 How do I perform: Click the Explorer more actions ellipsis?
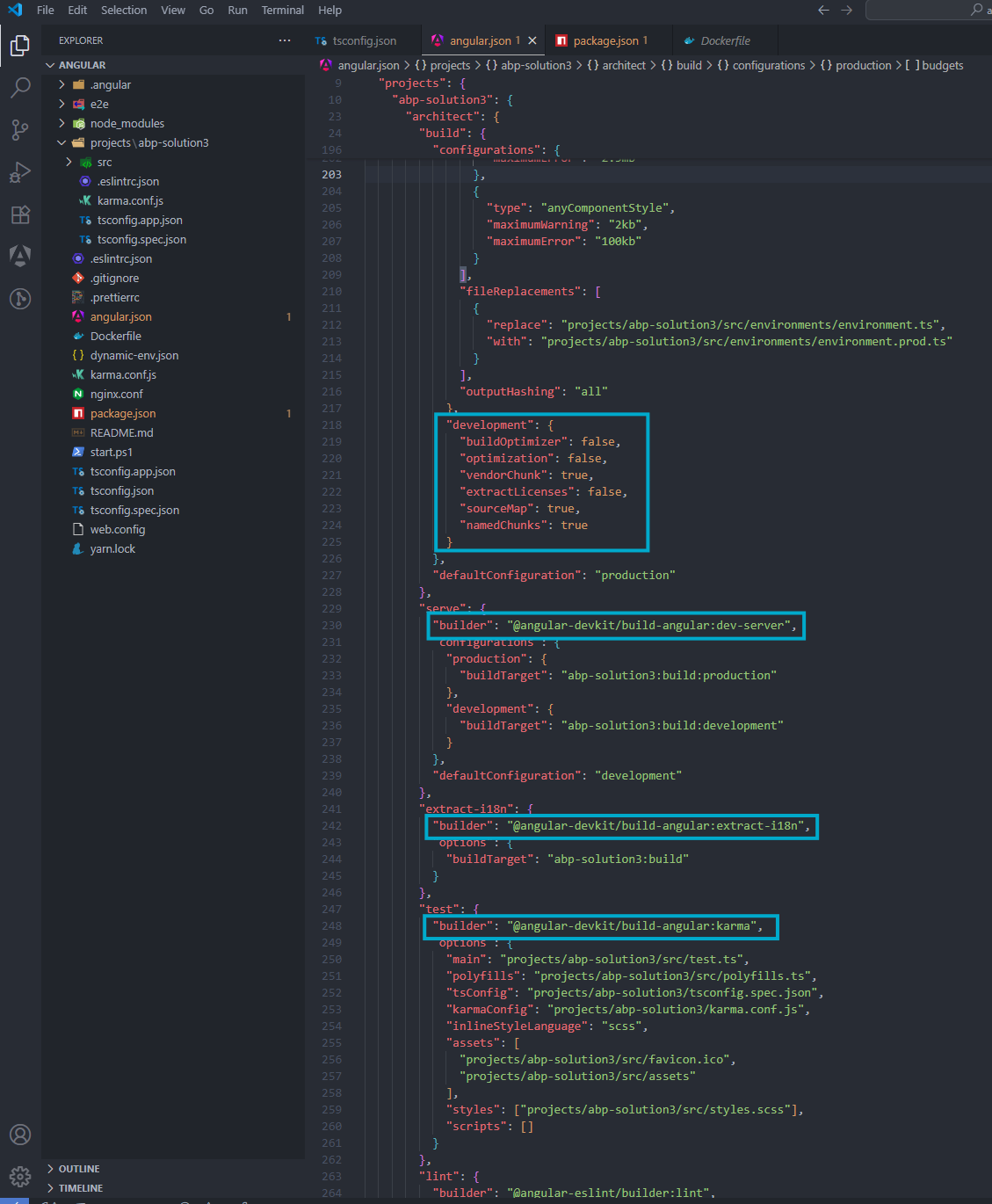(284, 40)
